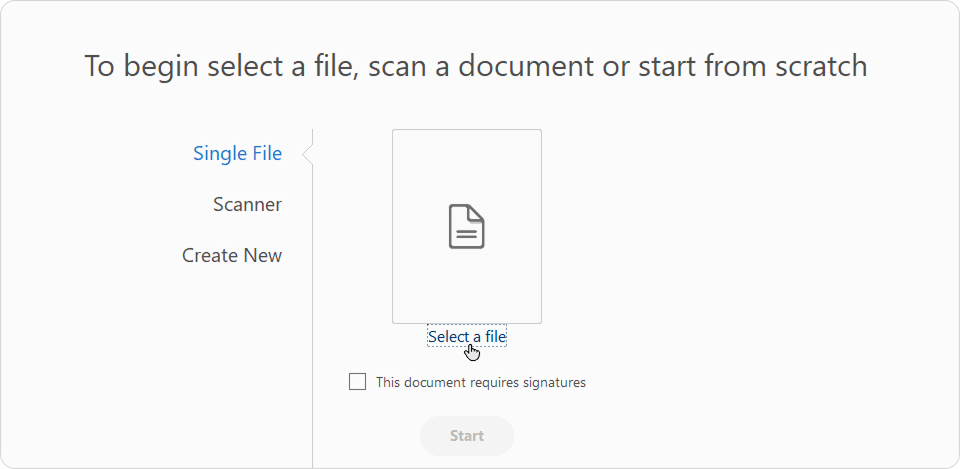Select the Single File option
Image resolution: width=960 pixels, height=469 pixels.
click(x=237, y=154)
